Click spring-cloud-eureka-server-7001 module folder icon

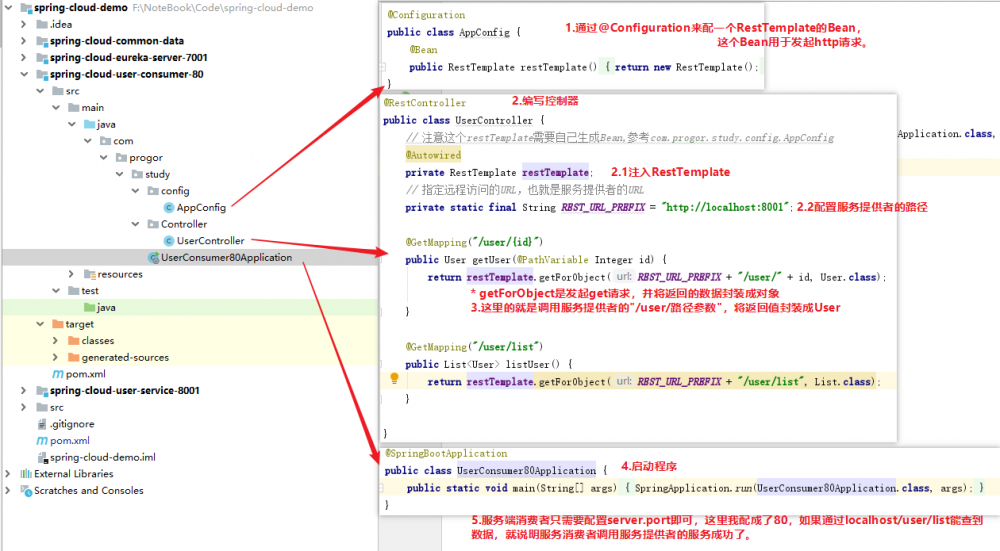[42, 57]
